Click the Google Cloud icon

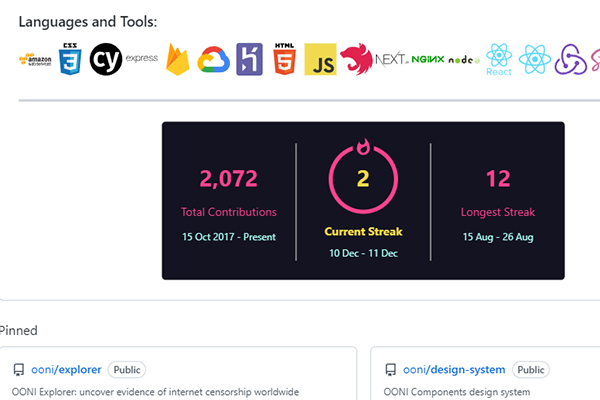213,60
